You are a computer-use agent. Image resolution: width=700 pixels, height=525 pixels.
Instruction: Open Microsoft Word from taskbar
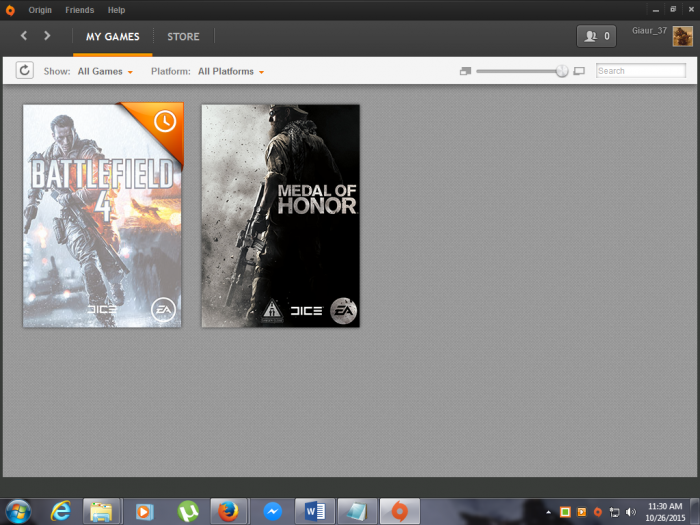point(315,512)
